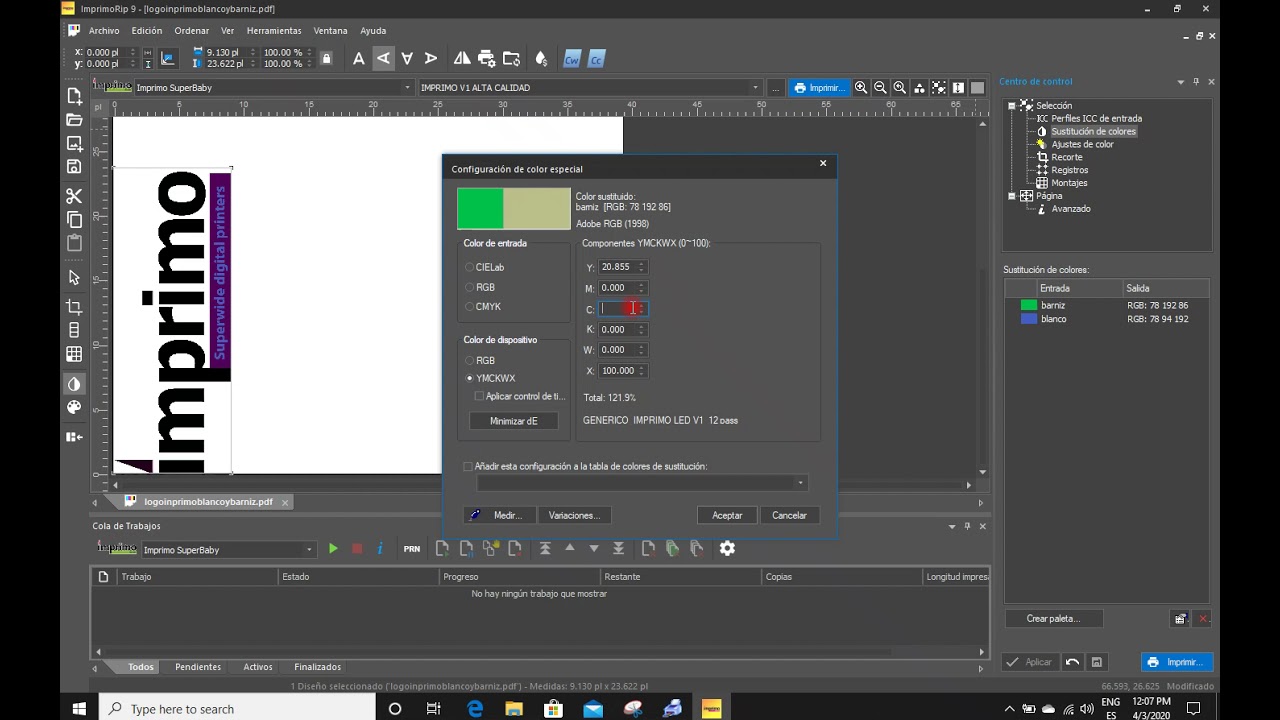Select the RGB device color radio

coord(470,360)
